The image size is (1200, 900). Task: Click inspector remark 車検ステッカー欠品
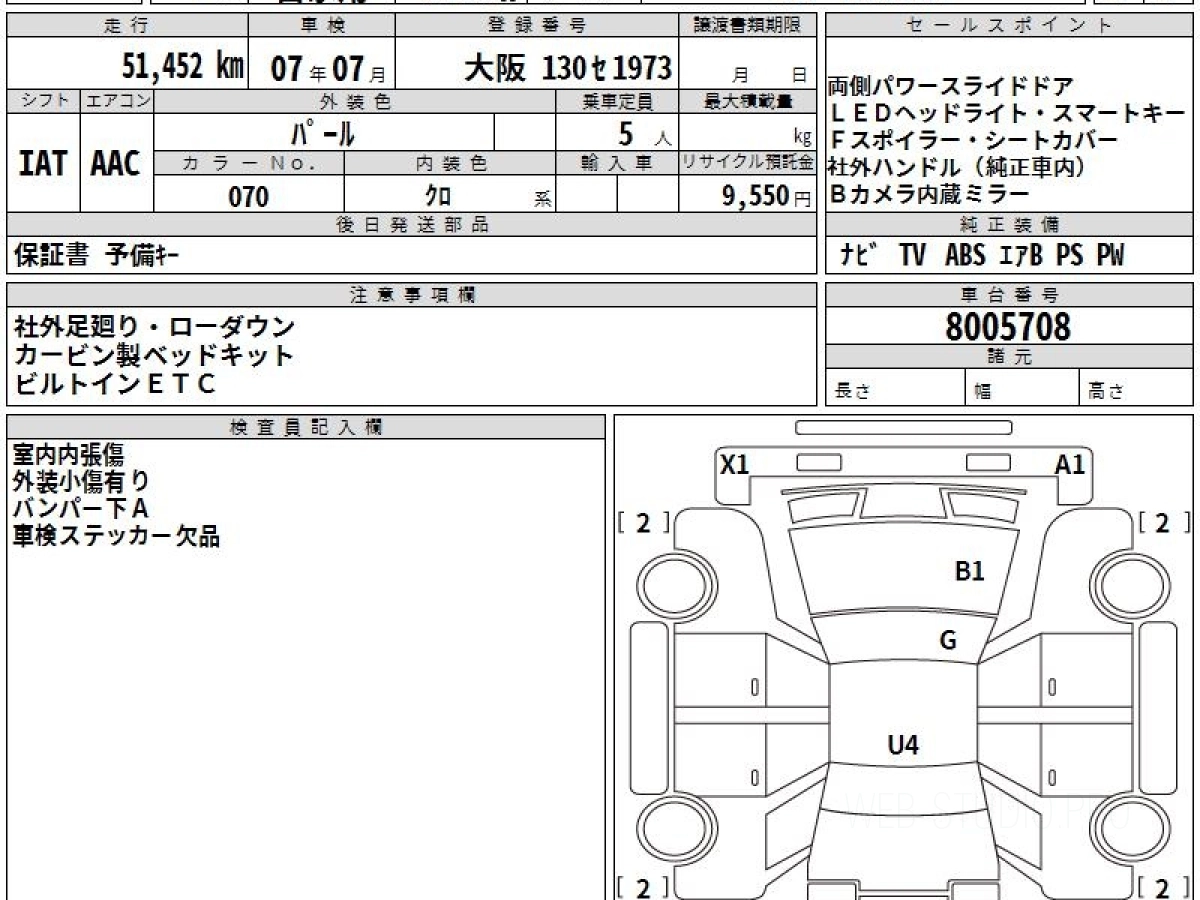[116, 536]
